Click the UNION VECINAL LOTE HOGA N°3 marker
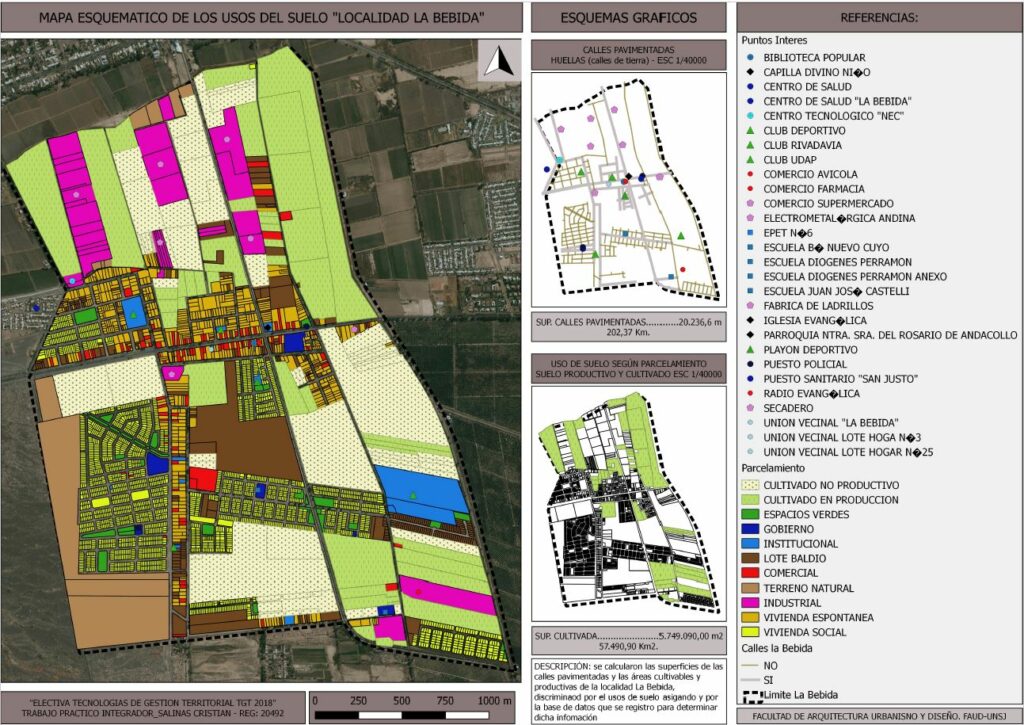The height and width of the screenshot is (725, 1024). pyautogui.click(x=750, y=437)
